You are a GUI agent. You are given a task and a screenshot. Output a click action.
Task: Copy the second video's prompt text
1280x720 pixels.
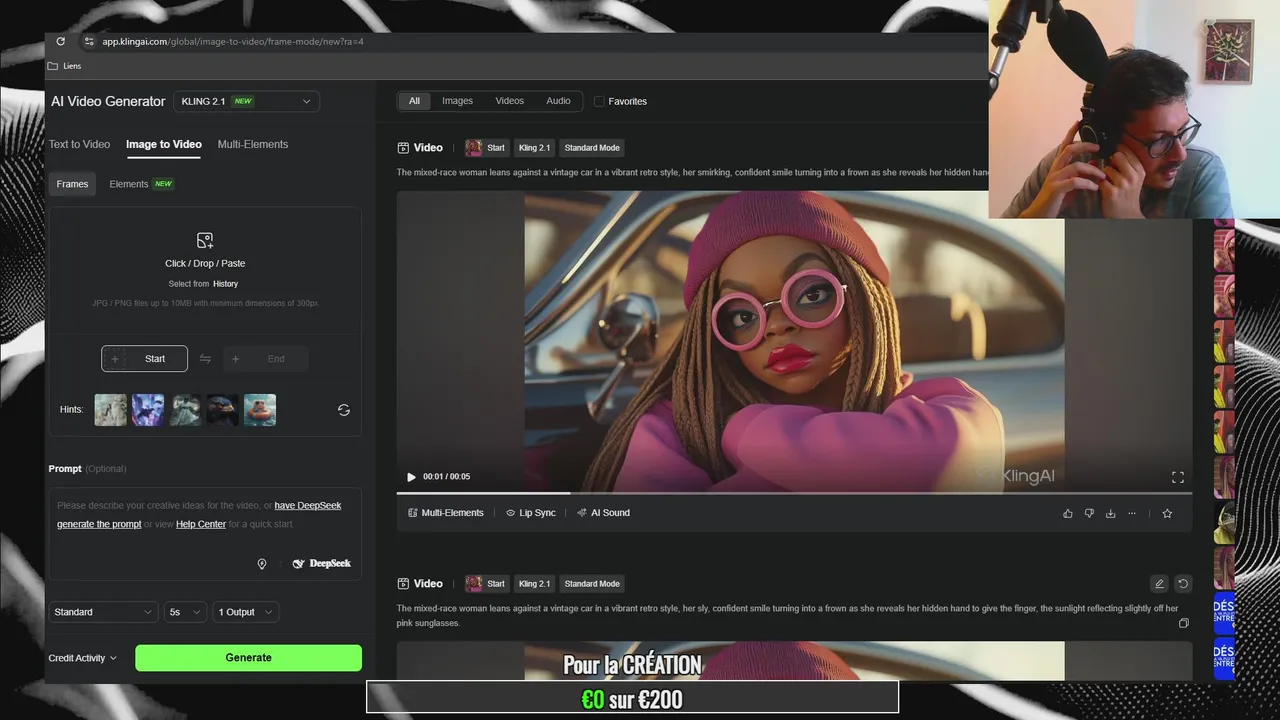(1184, 623)
